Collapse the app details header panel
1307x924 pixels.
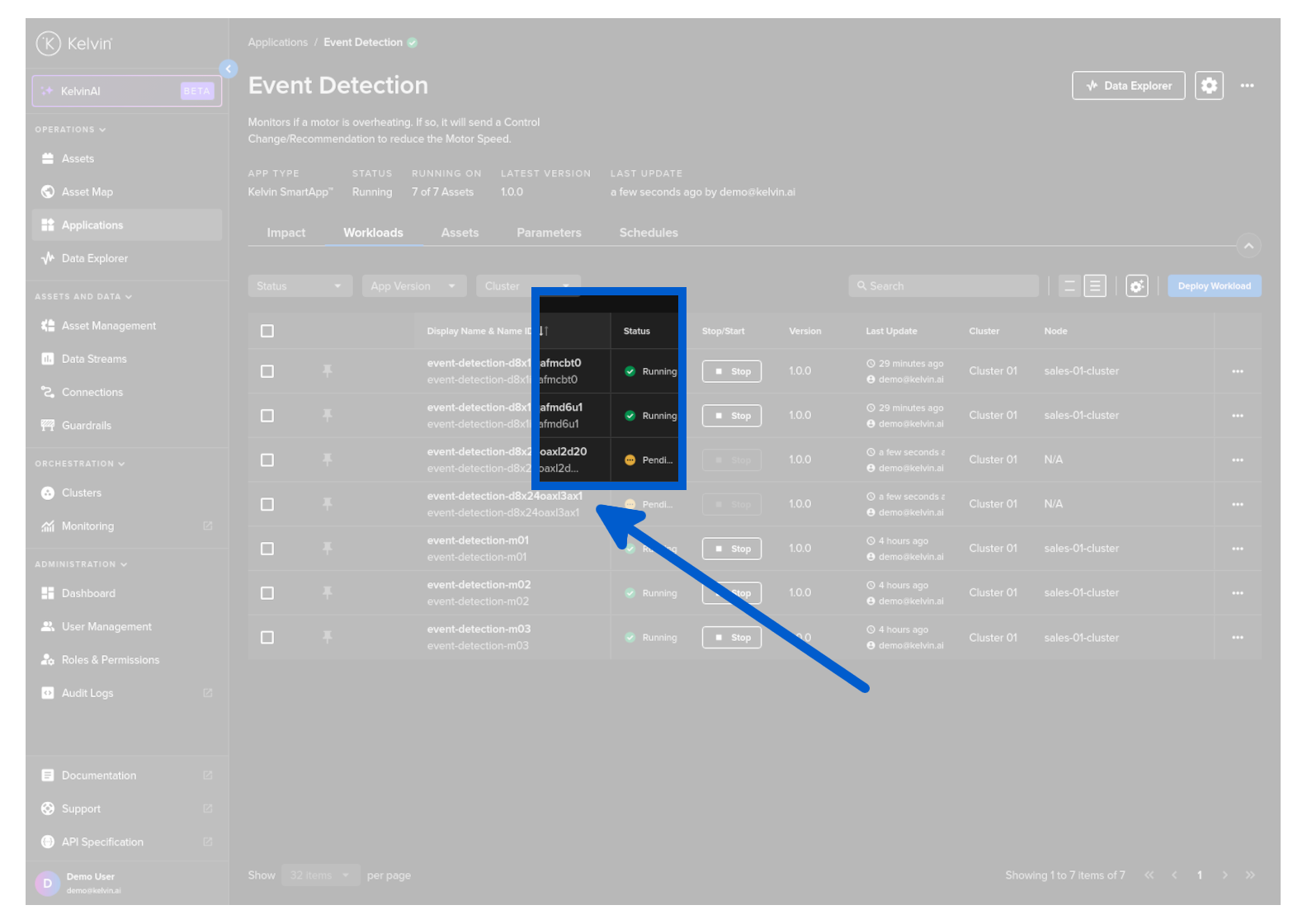[x=1248, y=246]
